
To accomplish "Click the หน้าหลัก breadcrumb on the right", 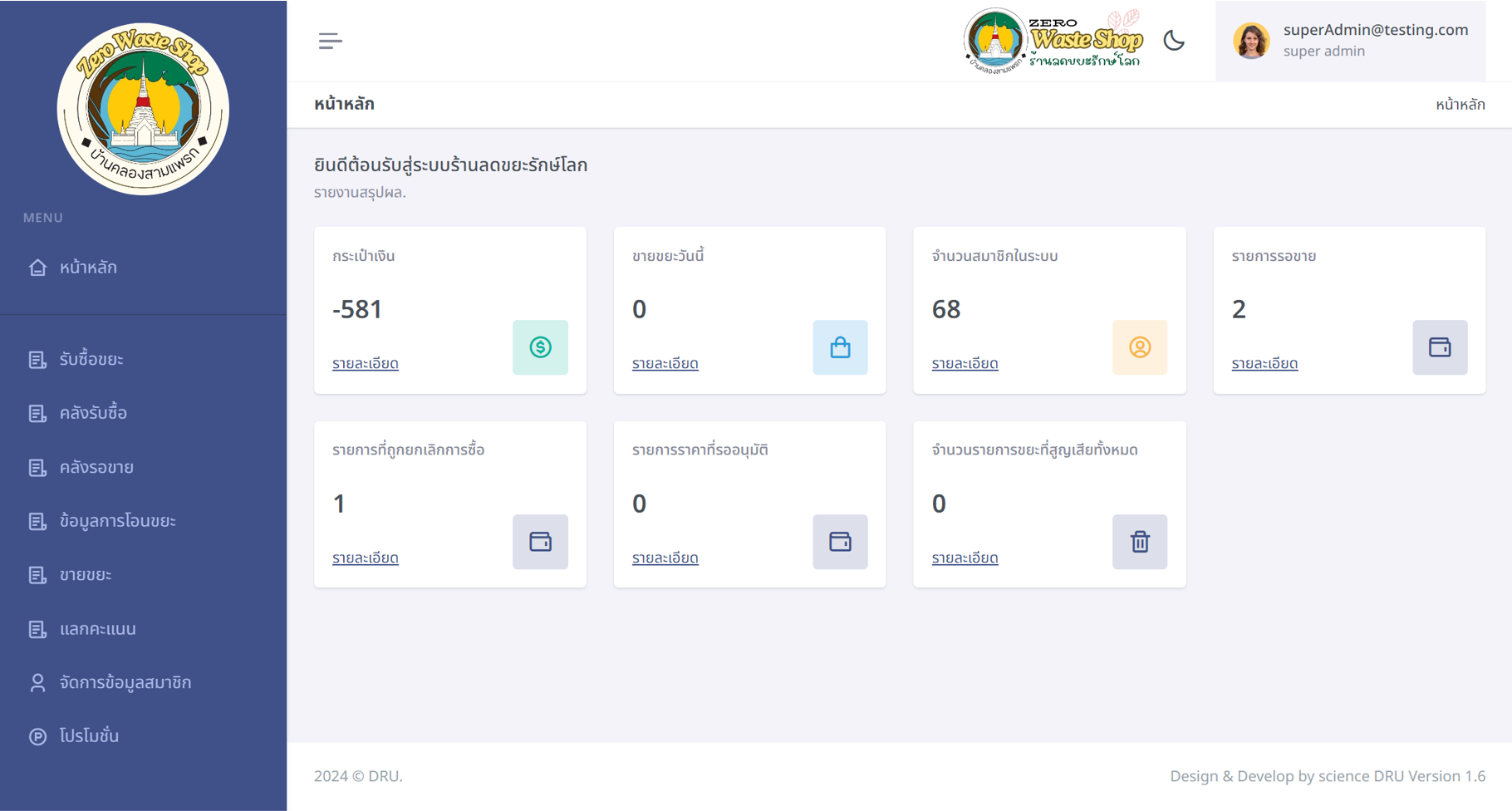I will tap(1460, 105).
